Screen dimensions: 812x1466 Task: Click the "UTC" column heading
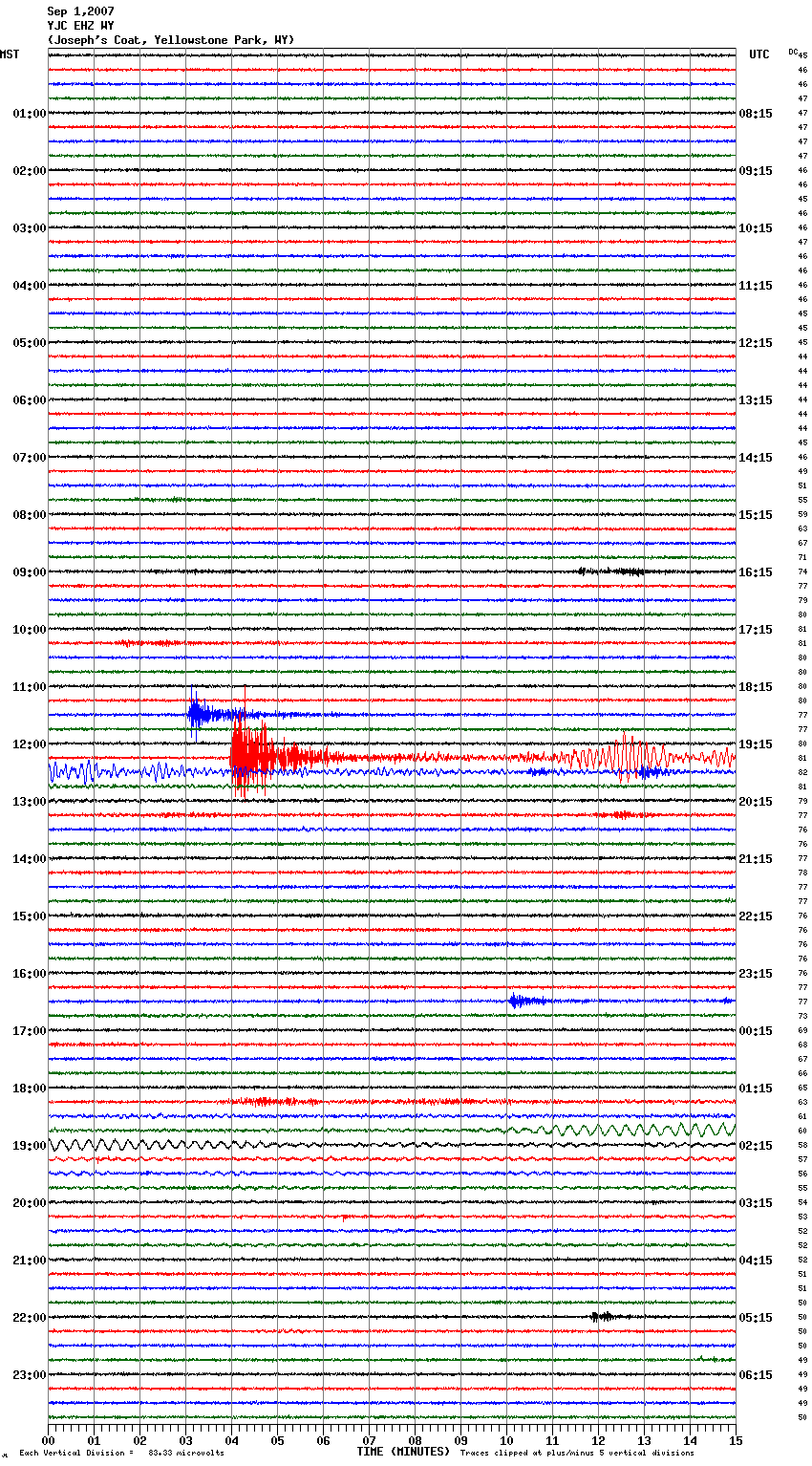coord(759,54)
